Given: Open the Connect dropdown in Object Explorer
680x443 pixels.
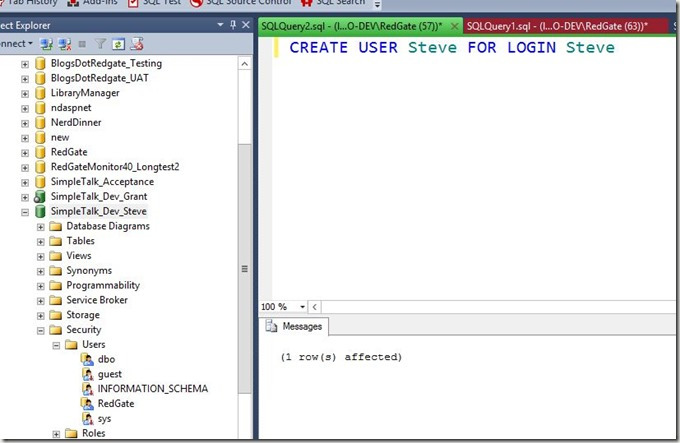Looking at the screenshot, I should click(16, 44).
